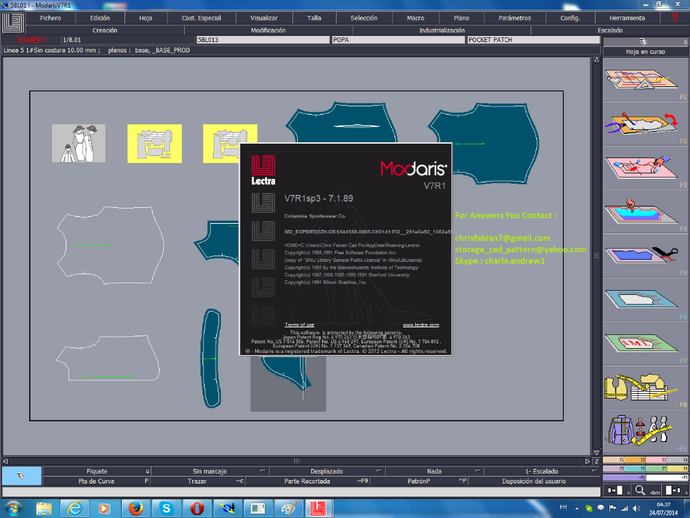Select the grey garment sketch thumbnail
The width and height of the screenshot is (690, 518).
click(x=78, y=143)
